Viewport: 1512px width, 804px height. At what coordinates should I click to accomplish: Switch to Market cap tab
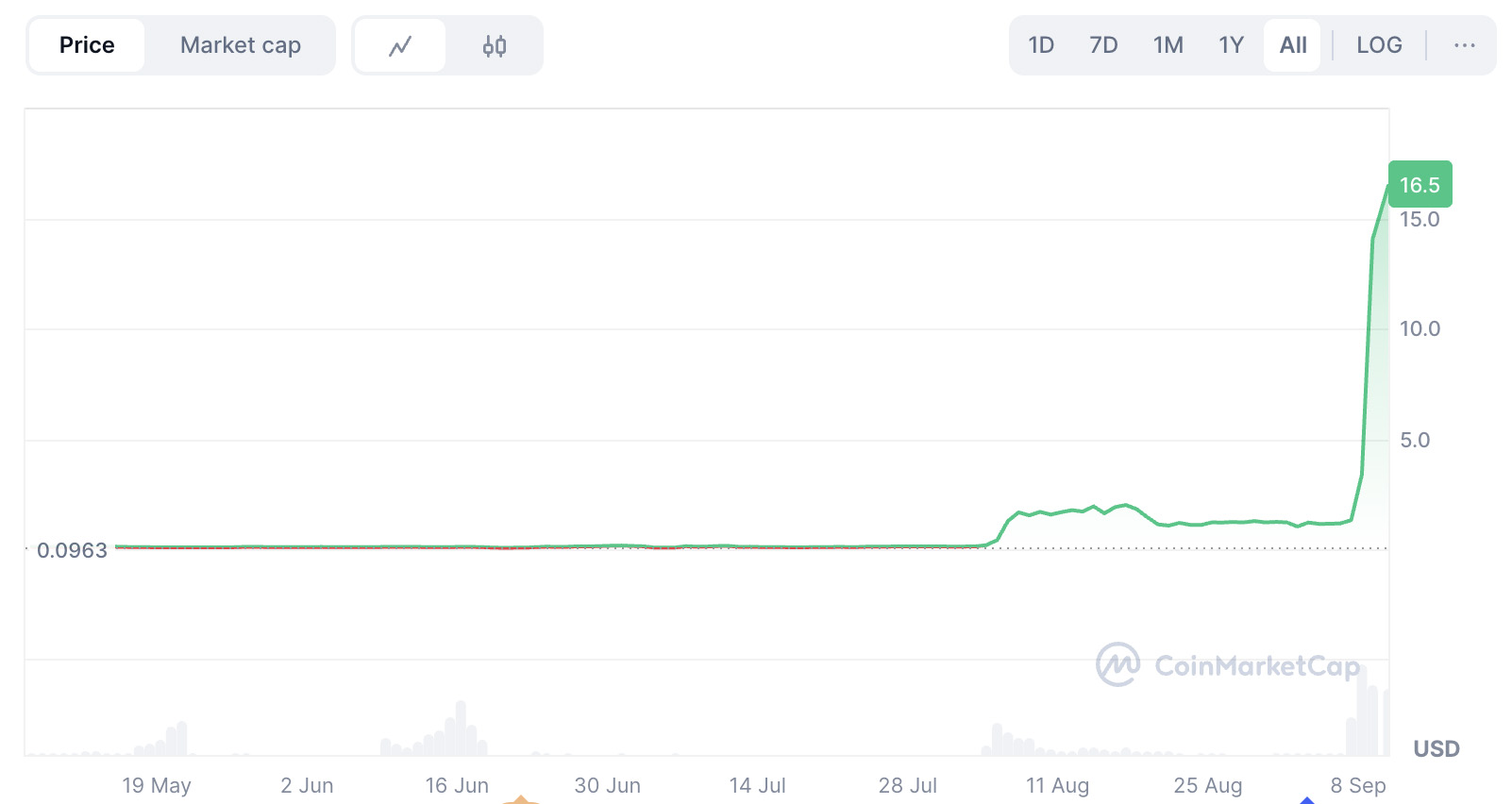point(241,45)
